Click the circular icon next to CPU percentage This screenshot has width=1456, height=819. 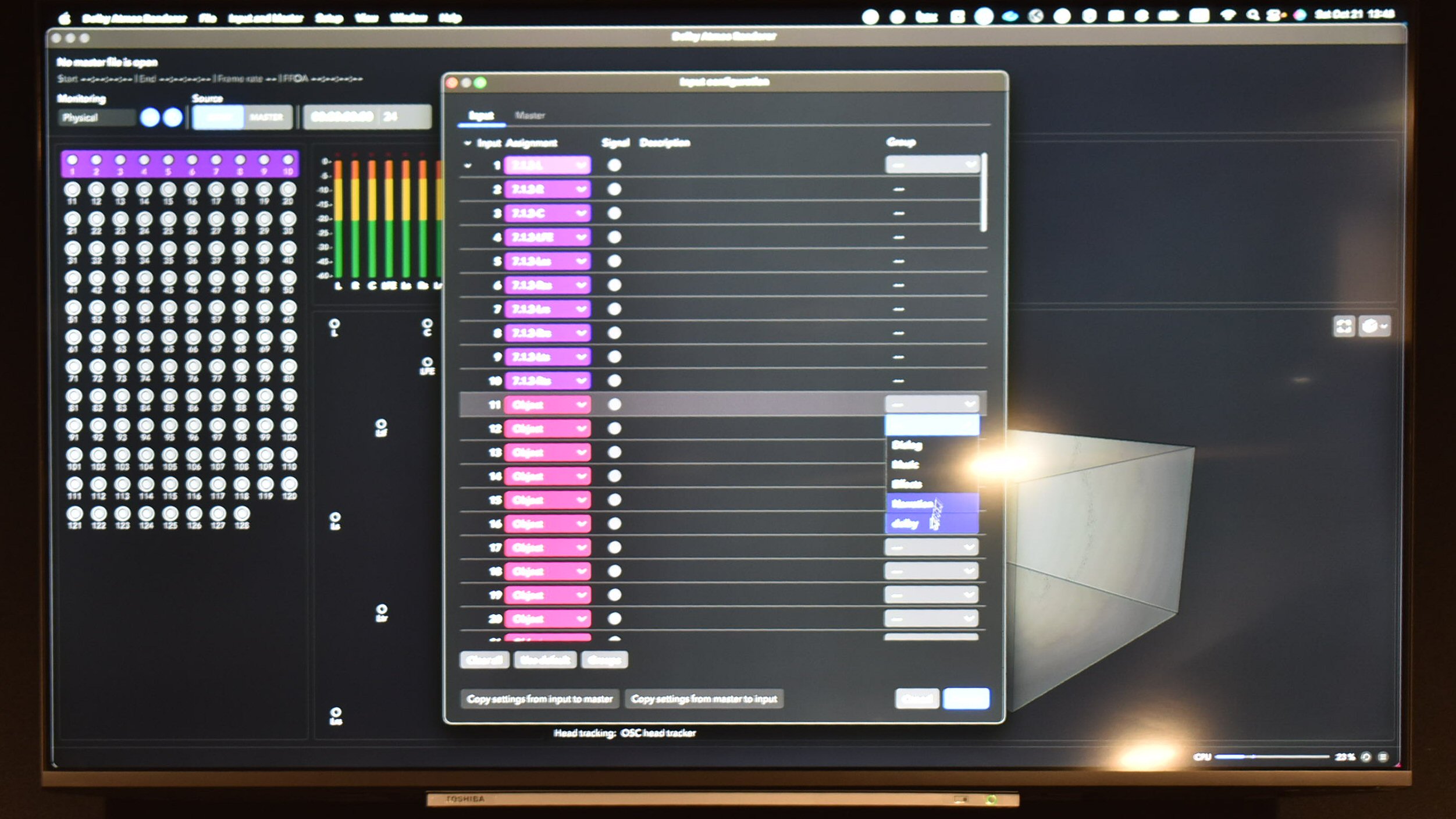click(1366, 757)
